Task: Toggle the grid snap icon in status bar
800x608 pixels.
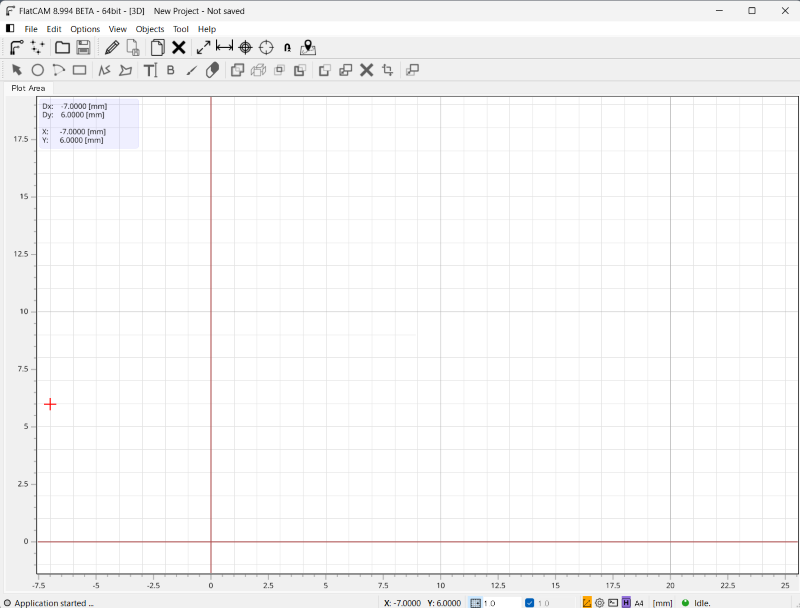Action: point(476,602)
